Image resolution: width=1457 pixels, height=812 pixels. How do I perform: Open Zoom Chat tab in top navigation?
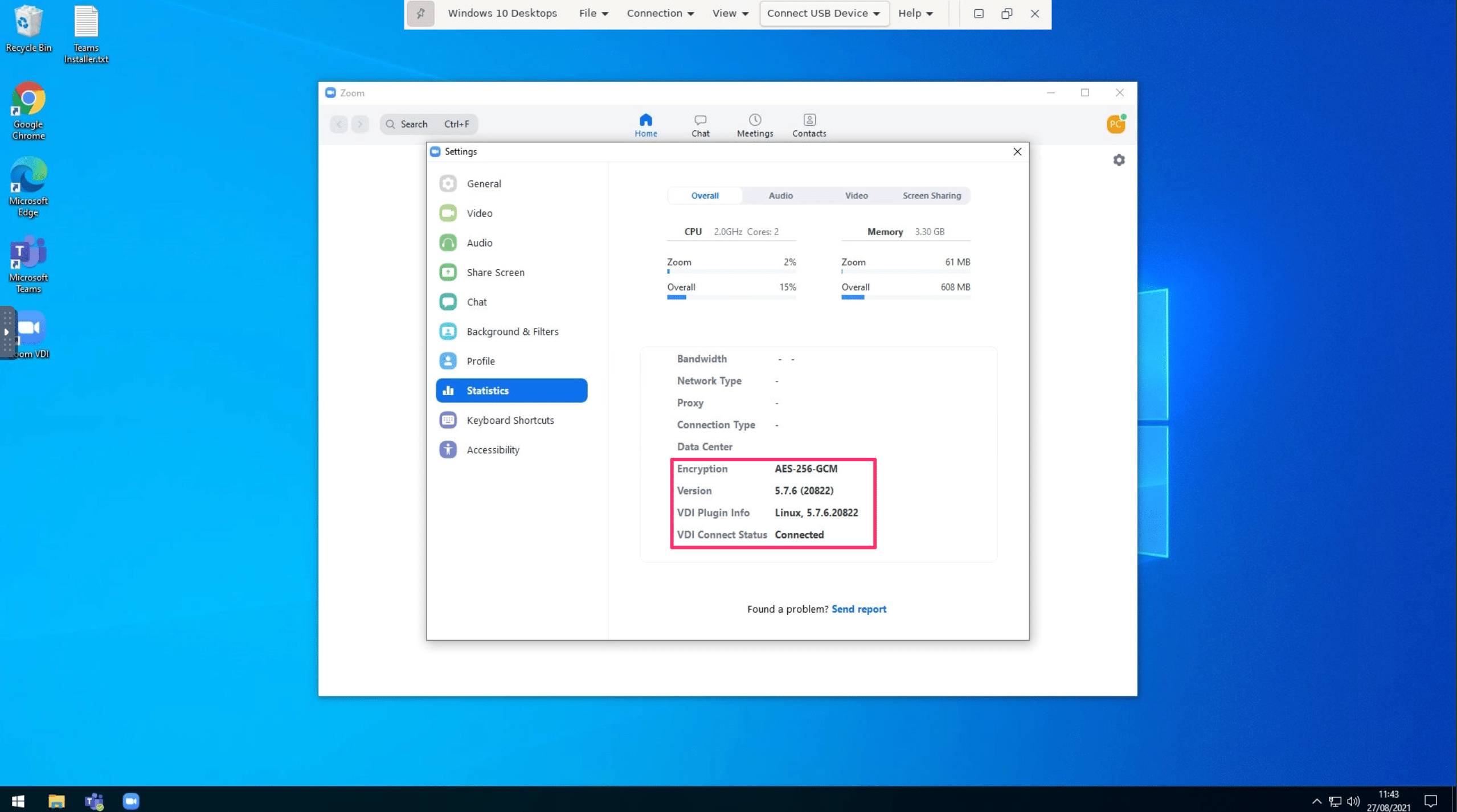click(x=700, y=125)
